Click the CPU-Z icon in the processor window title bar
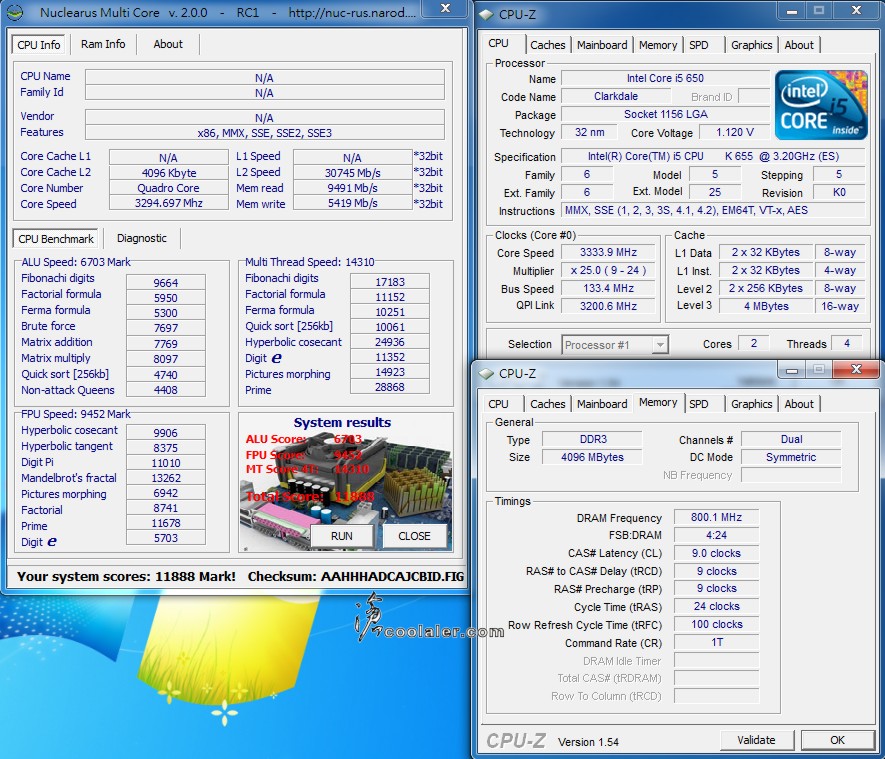 pos(486,15)
